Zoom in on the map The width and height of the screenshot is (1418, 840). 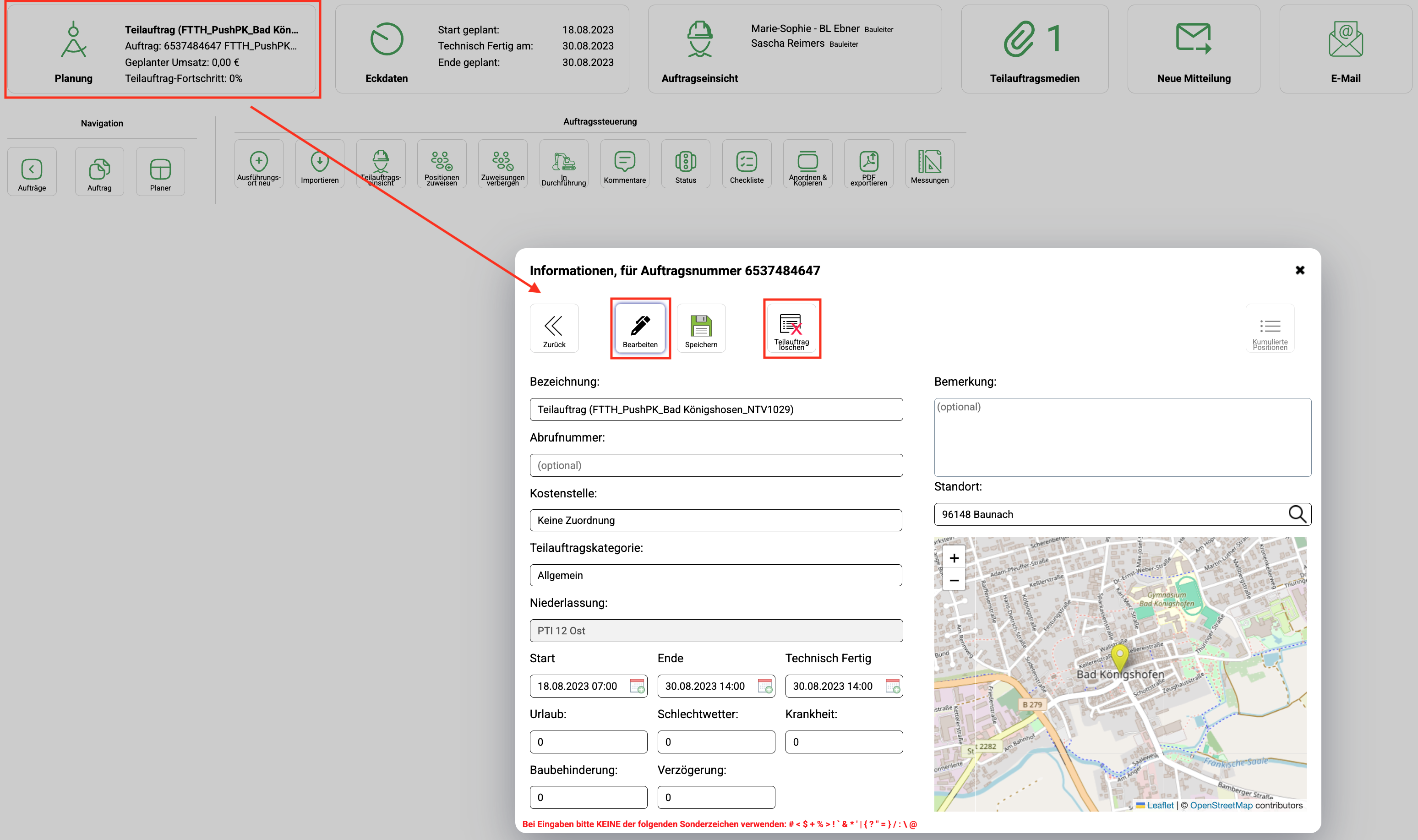(954, 558)
